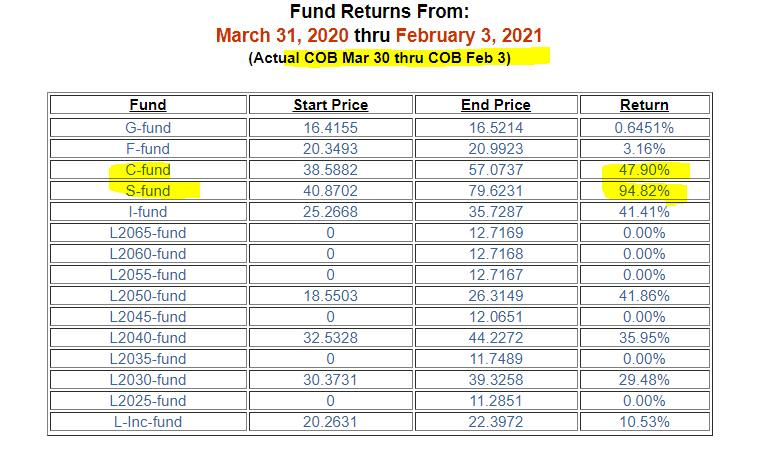Click the L2065-fund label

[148, 233]
